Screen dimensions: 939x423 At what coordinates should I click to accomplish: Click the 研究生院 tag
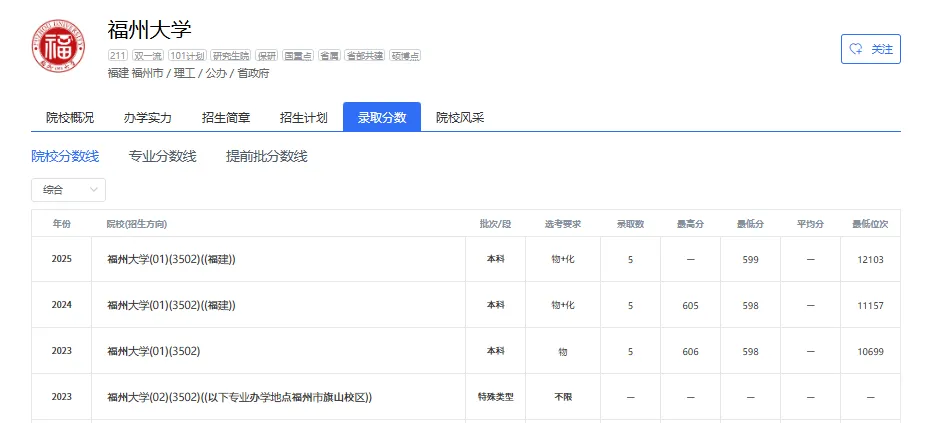point(231,56)
